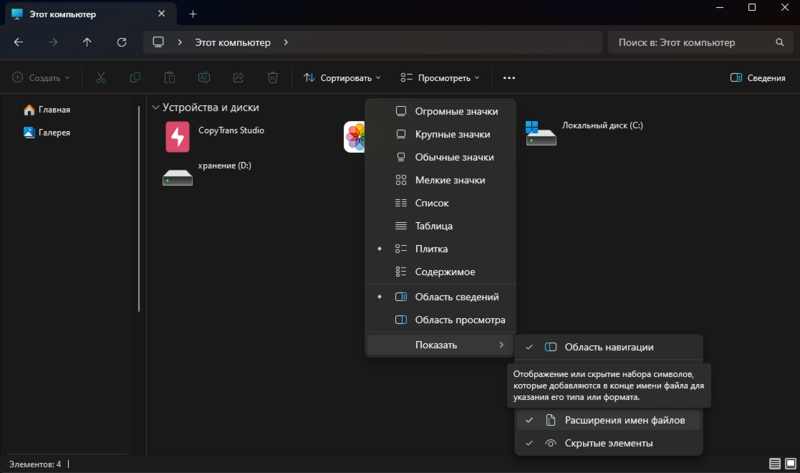The width and height of the screenshot is (800, 473).
Task: Open the three-dots more options menu
Action: [509, 78]
